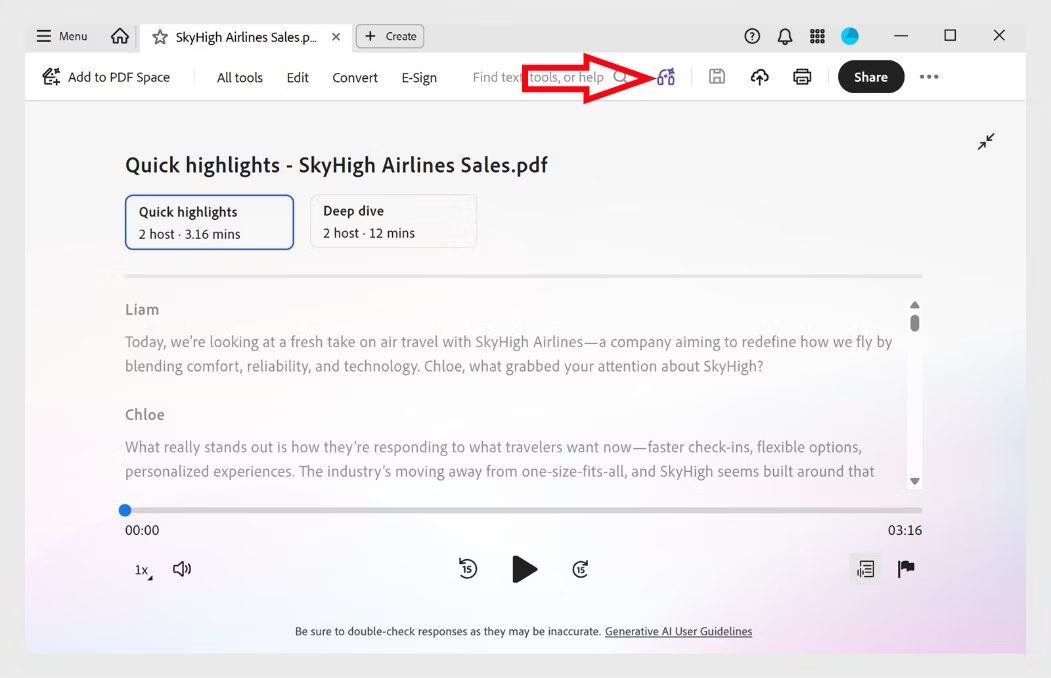Click transcript scrollbar down arrow
Image resolution: width=1051 pixels, height=678 pixels.
click(x=915, y=482)
